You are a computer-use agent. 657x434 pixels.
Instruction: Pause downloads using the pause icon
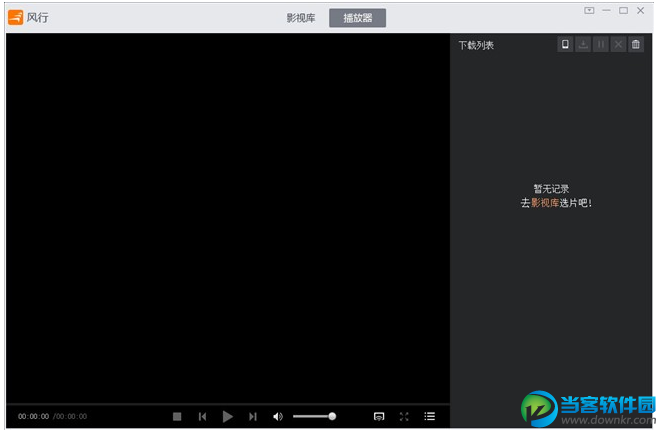click(x=600, y=44)
